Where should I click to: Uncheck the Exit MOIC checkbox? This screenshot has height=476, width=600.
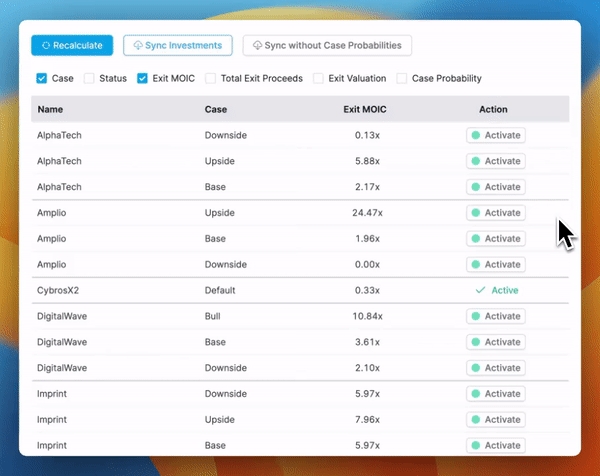coord(143,78)
